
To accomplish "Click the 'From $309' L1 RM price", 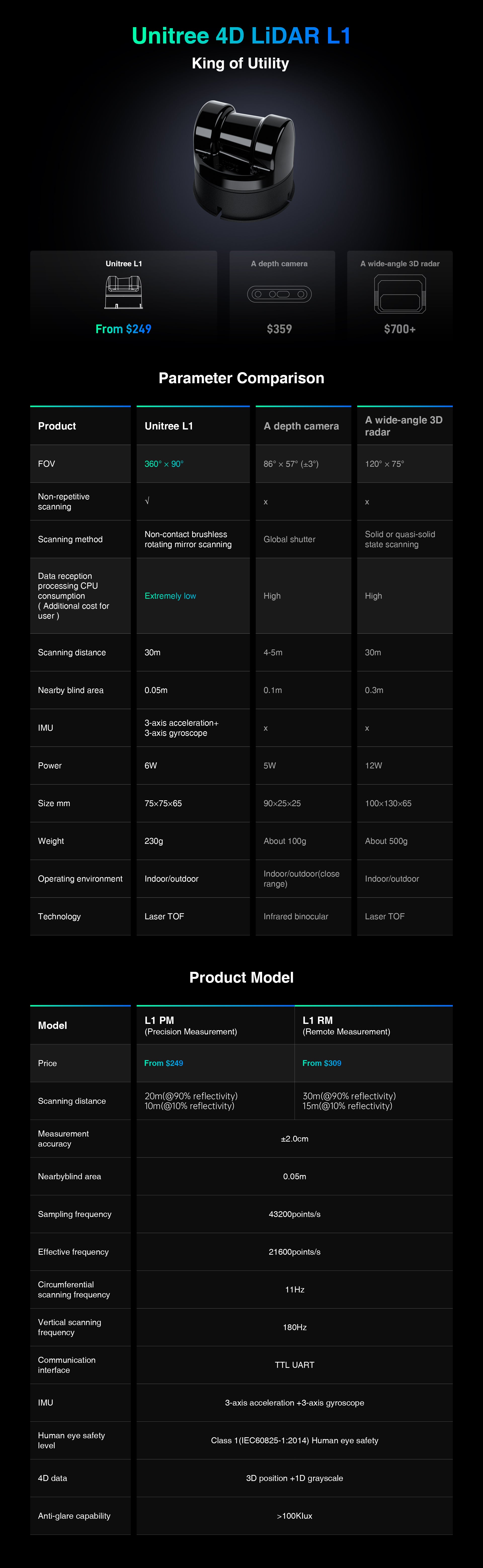I will (321, 1063).
